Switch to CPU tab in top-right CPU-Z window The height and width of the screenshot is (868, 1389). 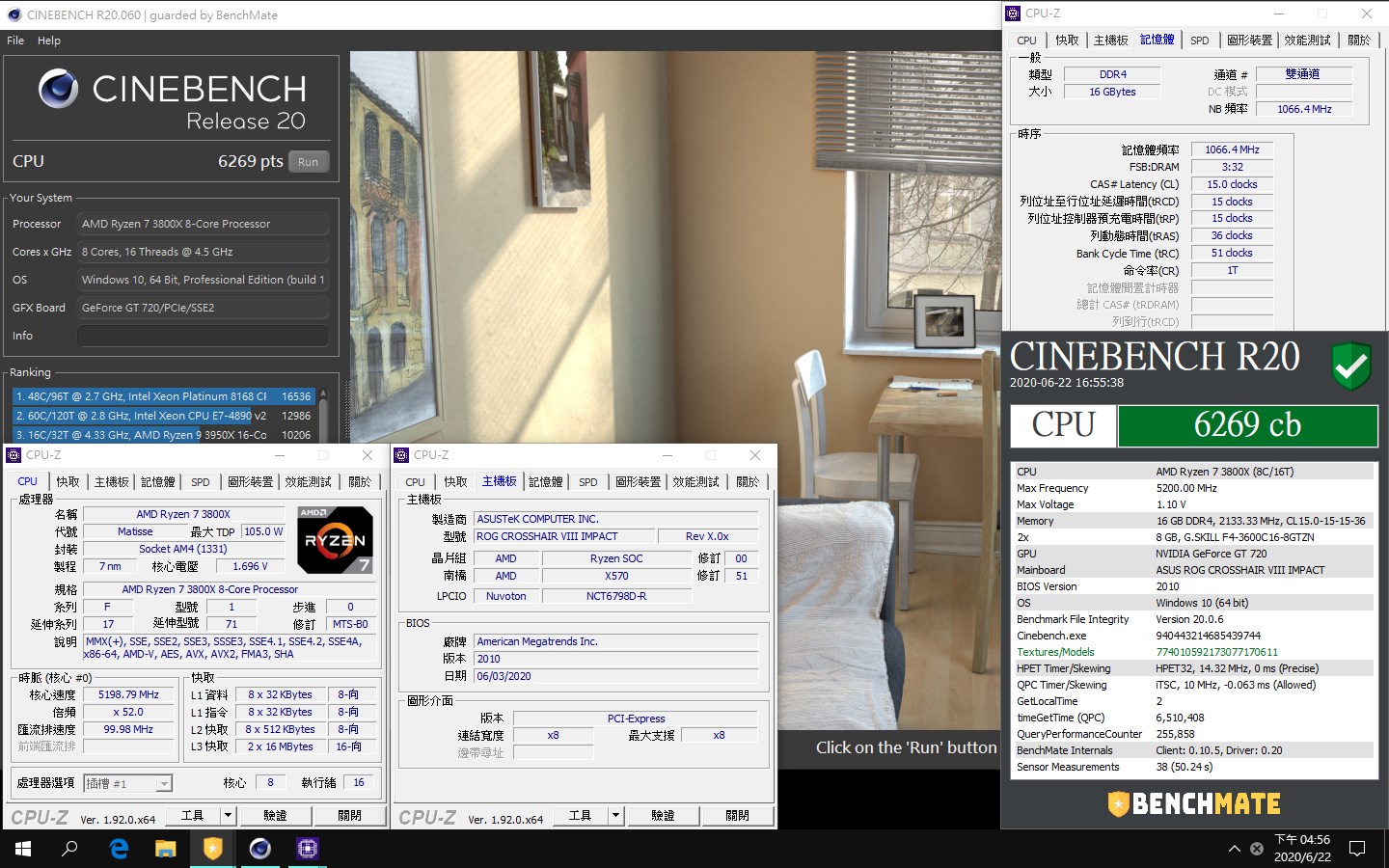tap(1027, 40)
